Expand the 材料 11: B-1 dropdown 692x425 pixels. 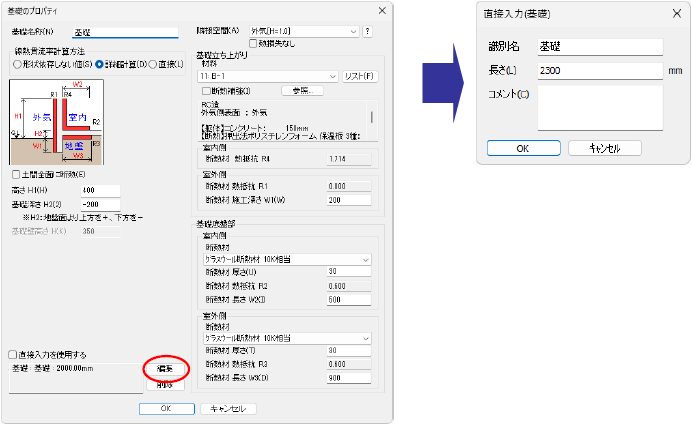(x=268, y=76)
